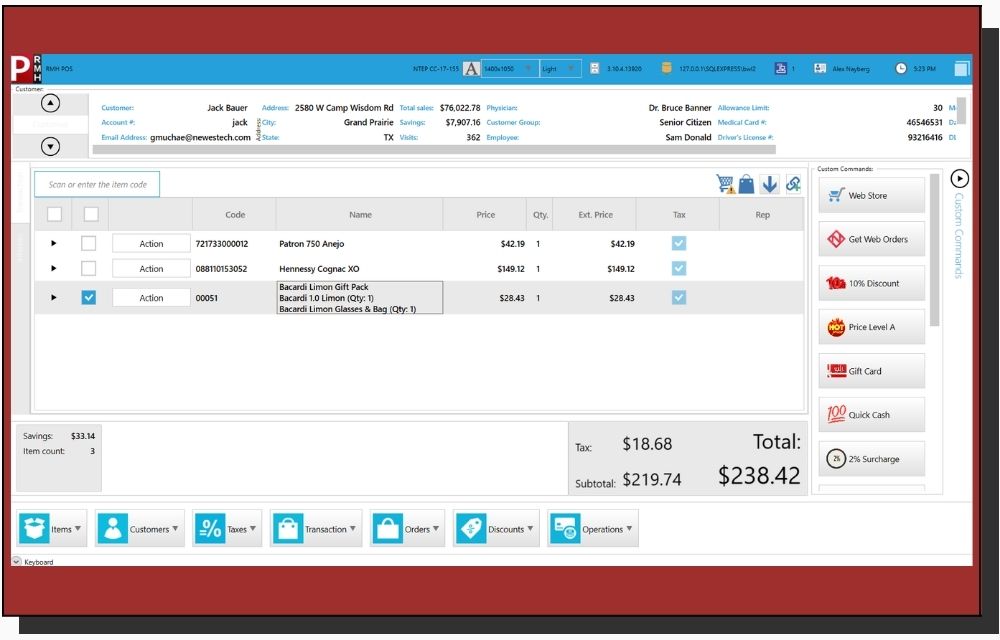Check the Hennessy Cognac XO row checkbox
Screen dimensions: 1000x640
[89, 268]
